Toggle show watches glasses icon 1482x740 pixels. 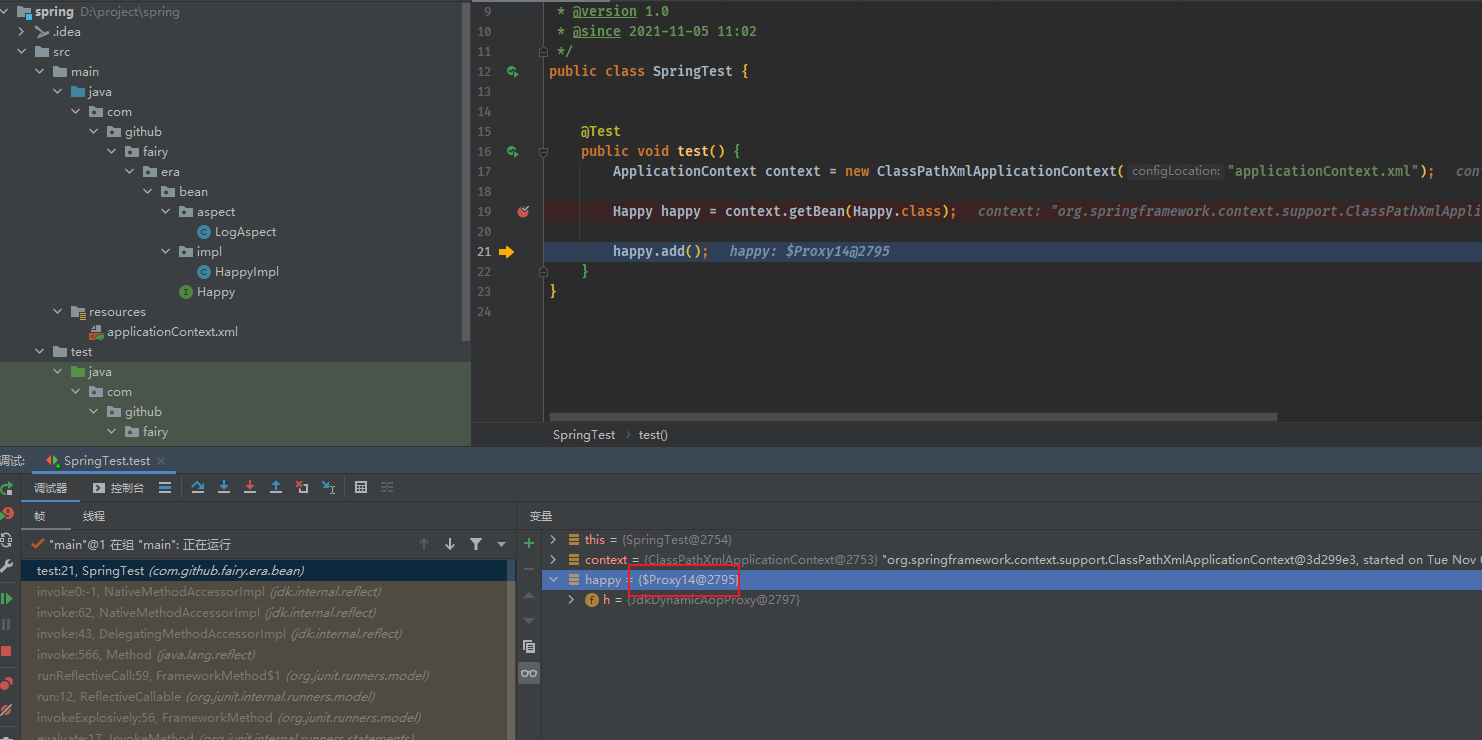click(529, 673)
